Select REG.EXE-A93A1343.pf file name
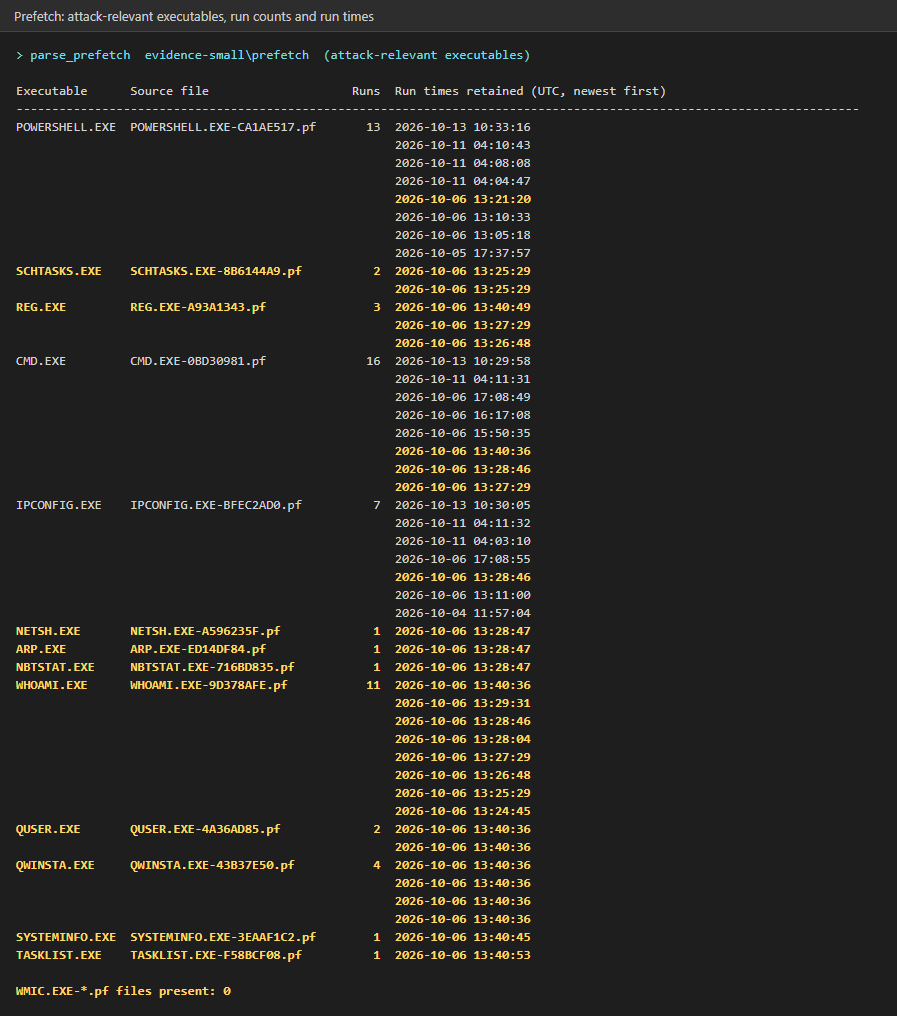Screen dimensions: 897x1016 [198, 307]
